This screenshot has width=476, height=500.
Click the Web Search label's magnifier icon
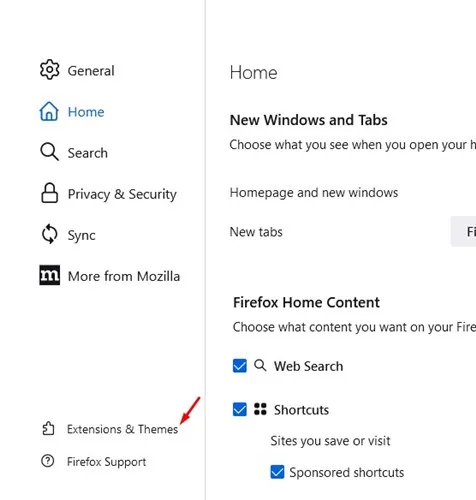(260, 365)
